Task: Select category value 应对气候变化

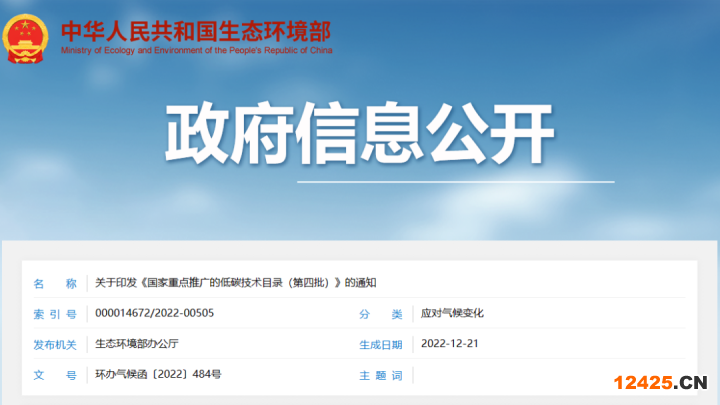Action: pyautogui.click(x=452, y=313)
